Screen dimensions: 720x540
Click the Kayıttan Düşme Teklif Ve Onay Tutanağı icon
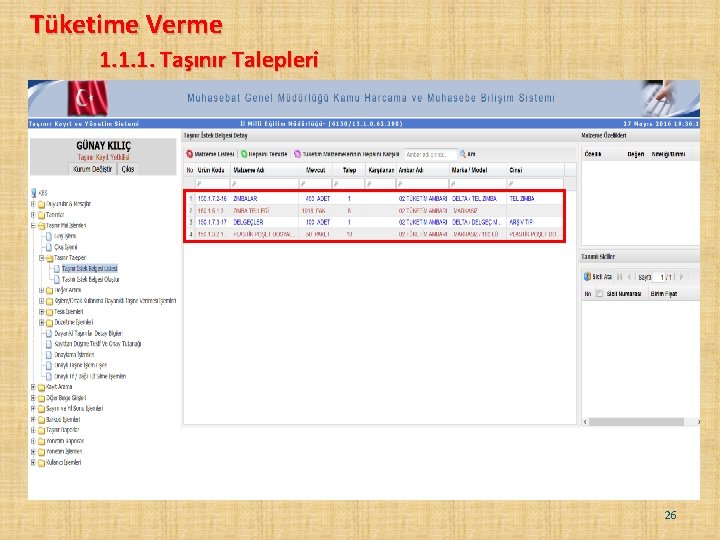pyautogui.click(x=49, y=344)
